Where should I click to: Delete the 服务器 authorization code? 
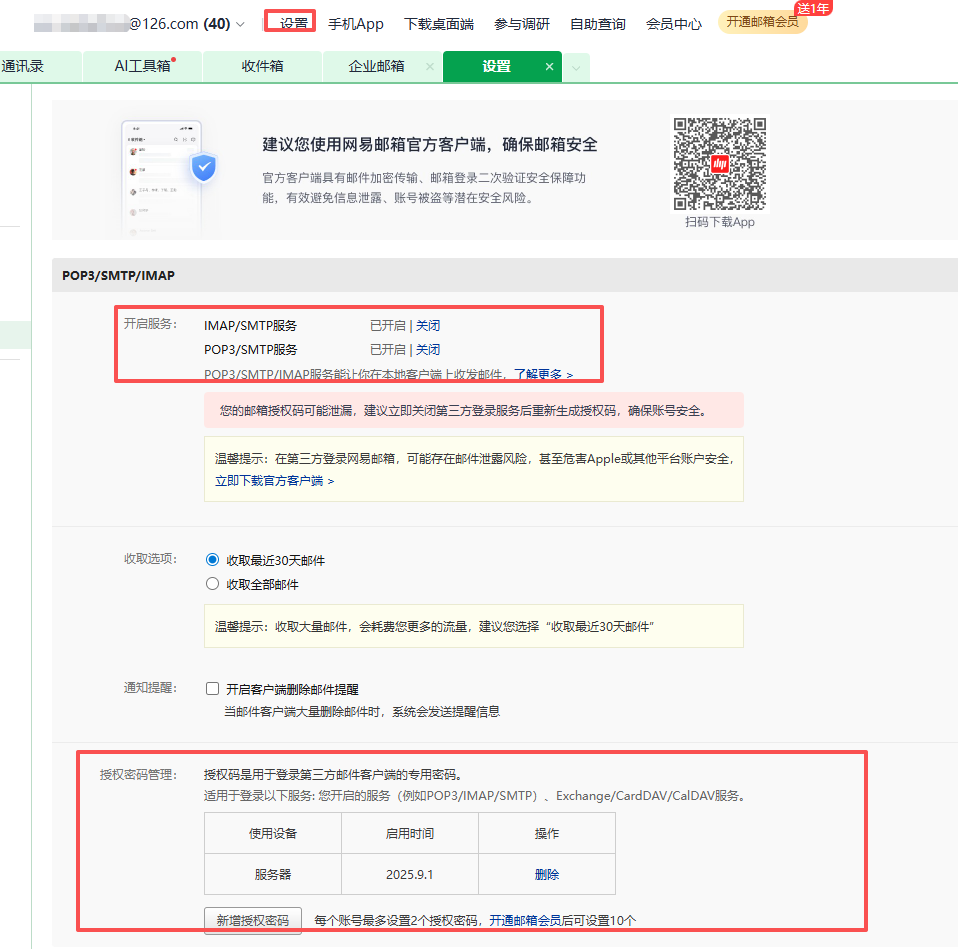547,874
